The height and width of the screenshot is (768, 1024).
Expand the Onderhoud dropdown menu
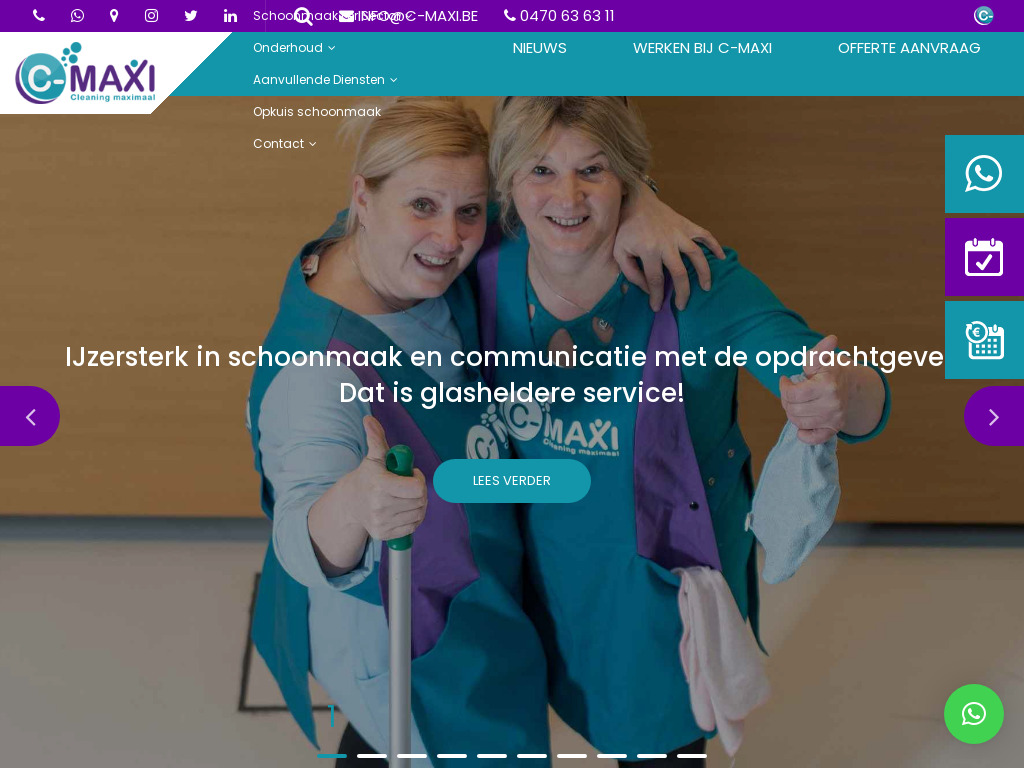294,48
